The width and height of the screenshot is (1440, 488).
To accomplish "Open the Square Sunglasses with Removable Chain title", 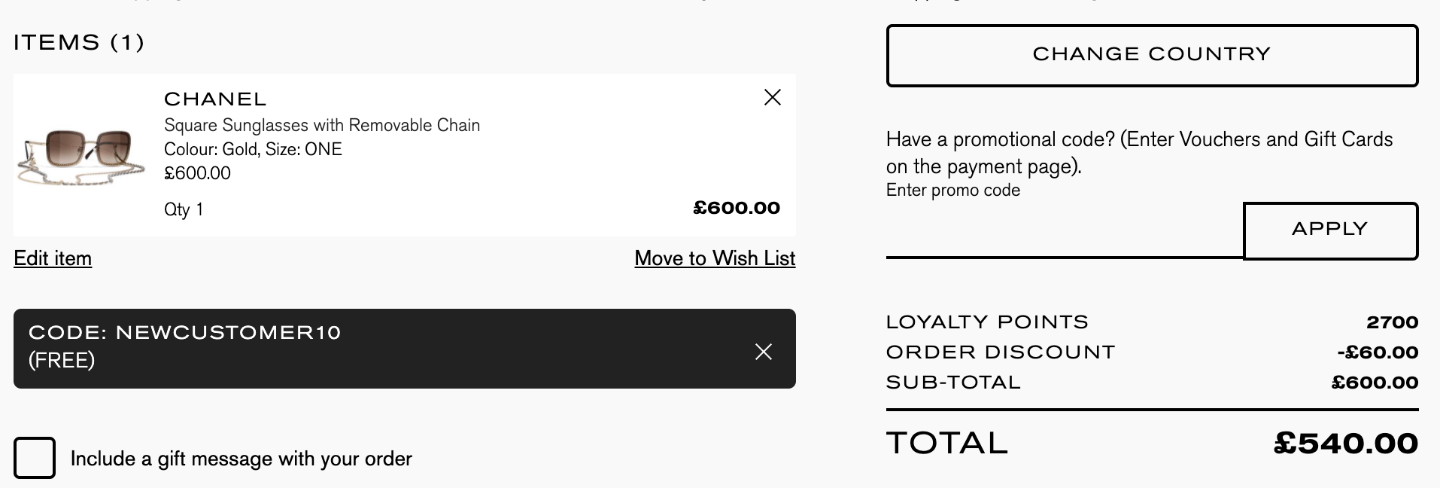I will (322, 125).
